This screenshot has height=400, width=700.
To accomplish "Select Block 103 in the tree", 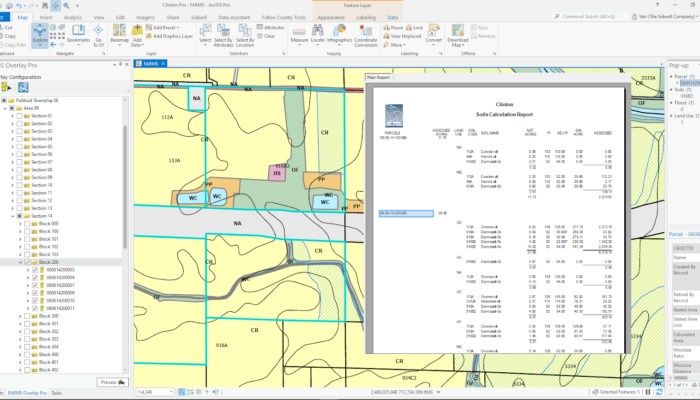I will coord(48,254).
